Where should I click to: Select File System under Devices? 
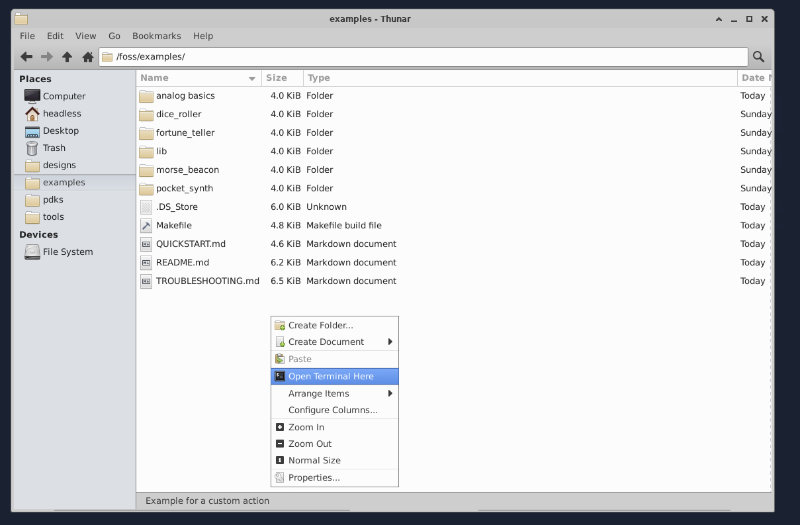pos(67,252)
